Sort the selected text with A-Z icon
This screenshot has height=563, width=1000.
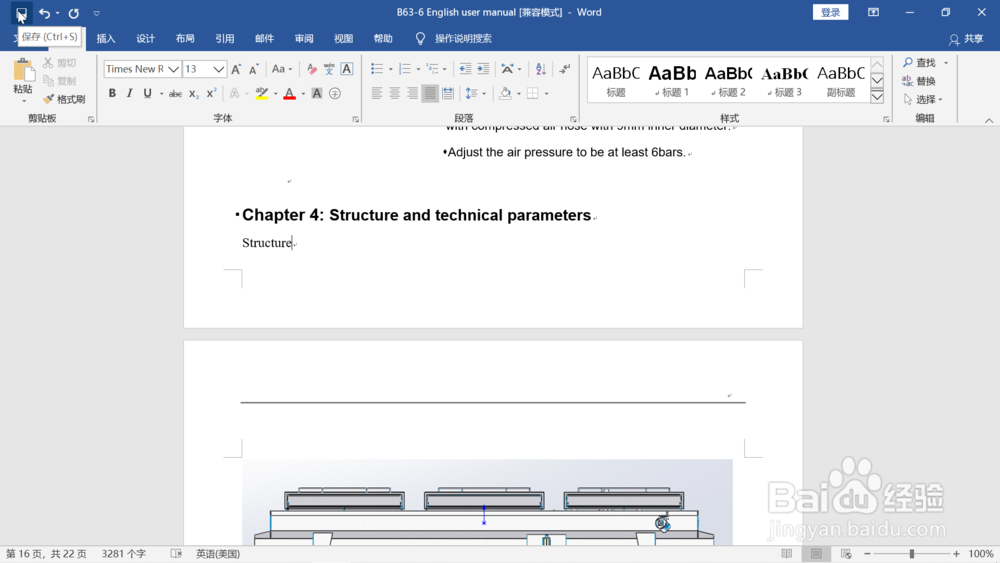tap(541, 69)
